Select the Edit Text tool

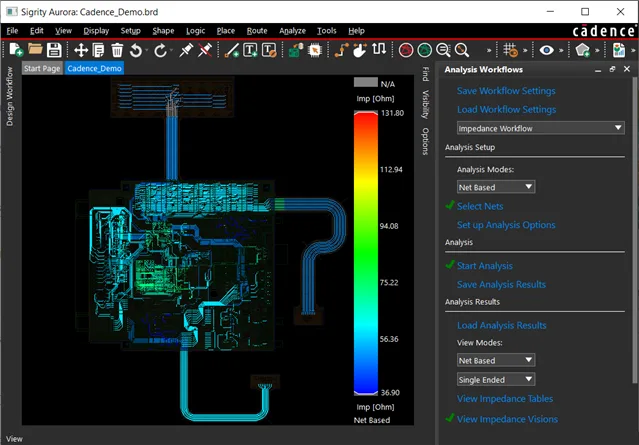pyautogui.click(x=269, y=50)
